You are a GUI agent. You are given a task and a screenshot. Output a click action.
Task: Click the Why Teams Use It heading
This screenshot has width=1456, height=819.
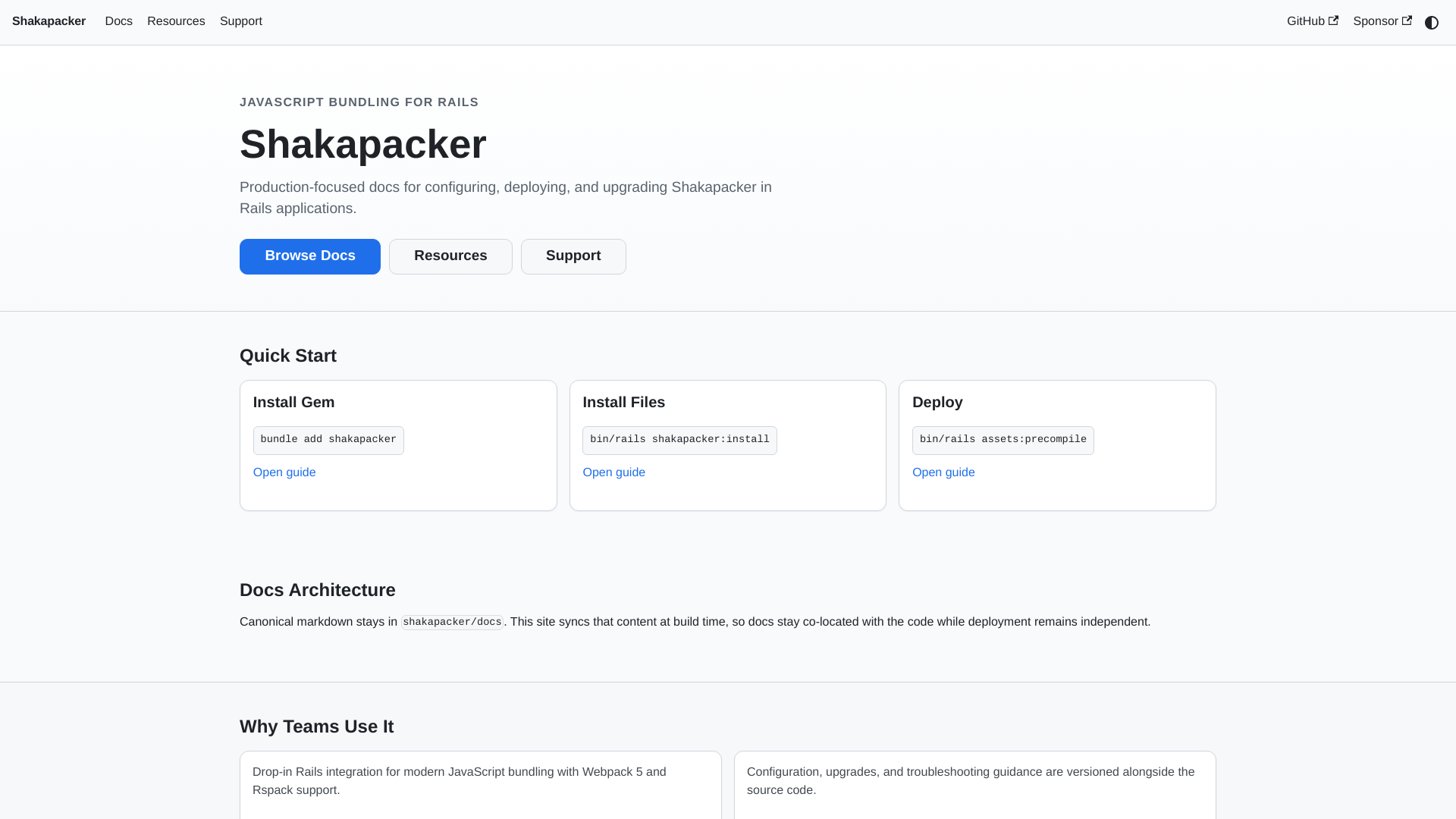point(316,726)
